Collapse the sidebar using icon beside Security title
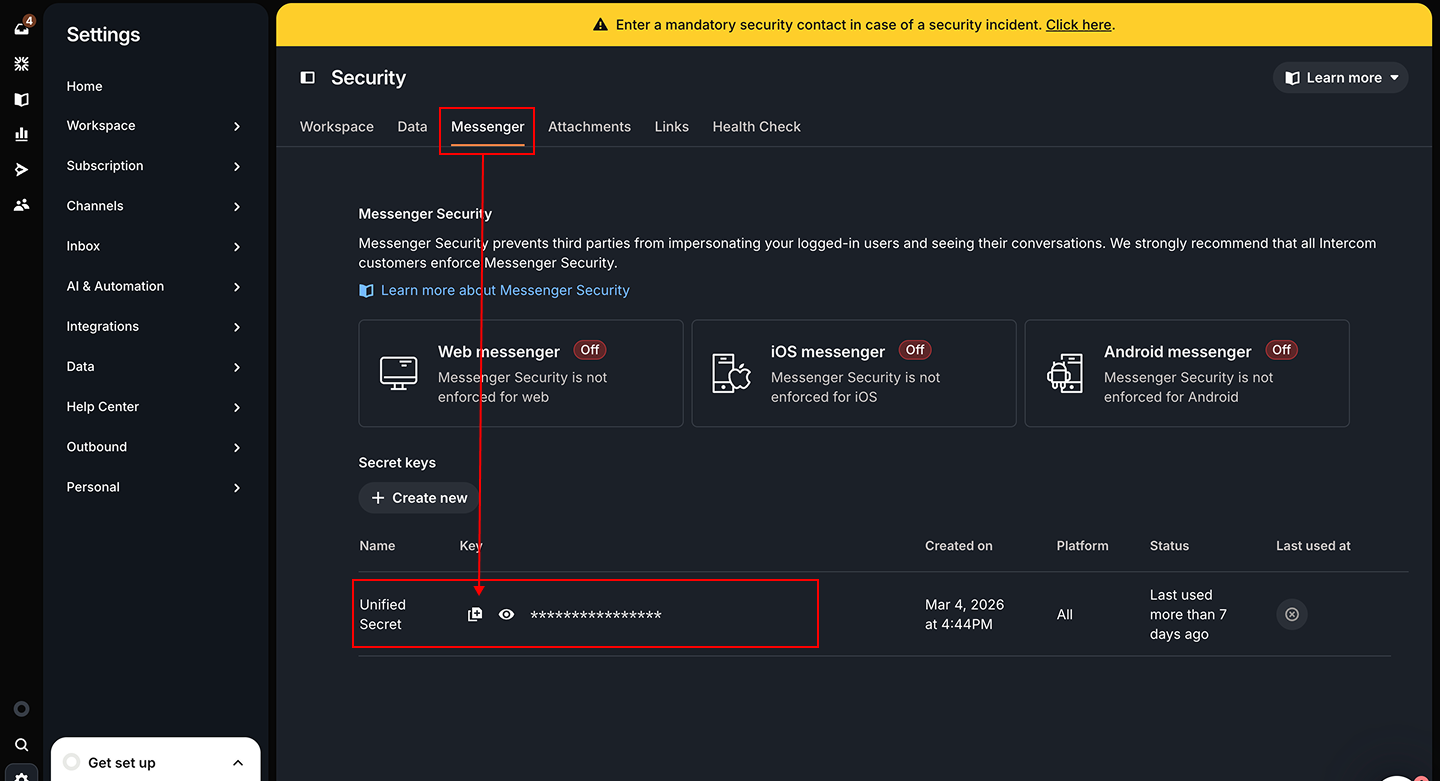This screenshot has height=781, width=1440. (308, 78)
